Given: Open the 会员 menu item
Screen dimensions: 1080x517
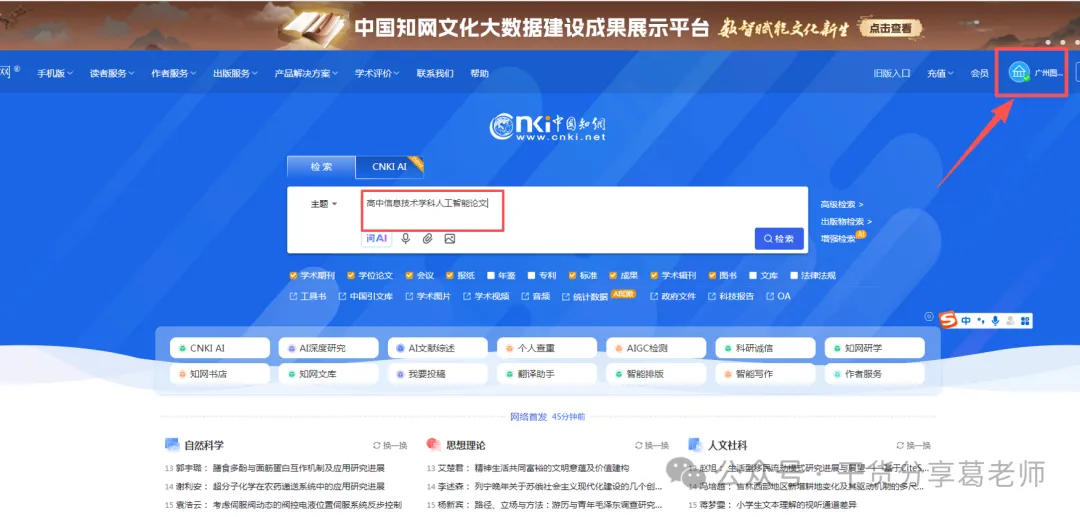Looking at the screenshot, I should [979, 73].
